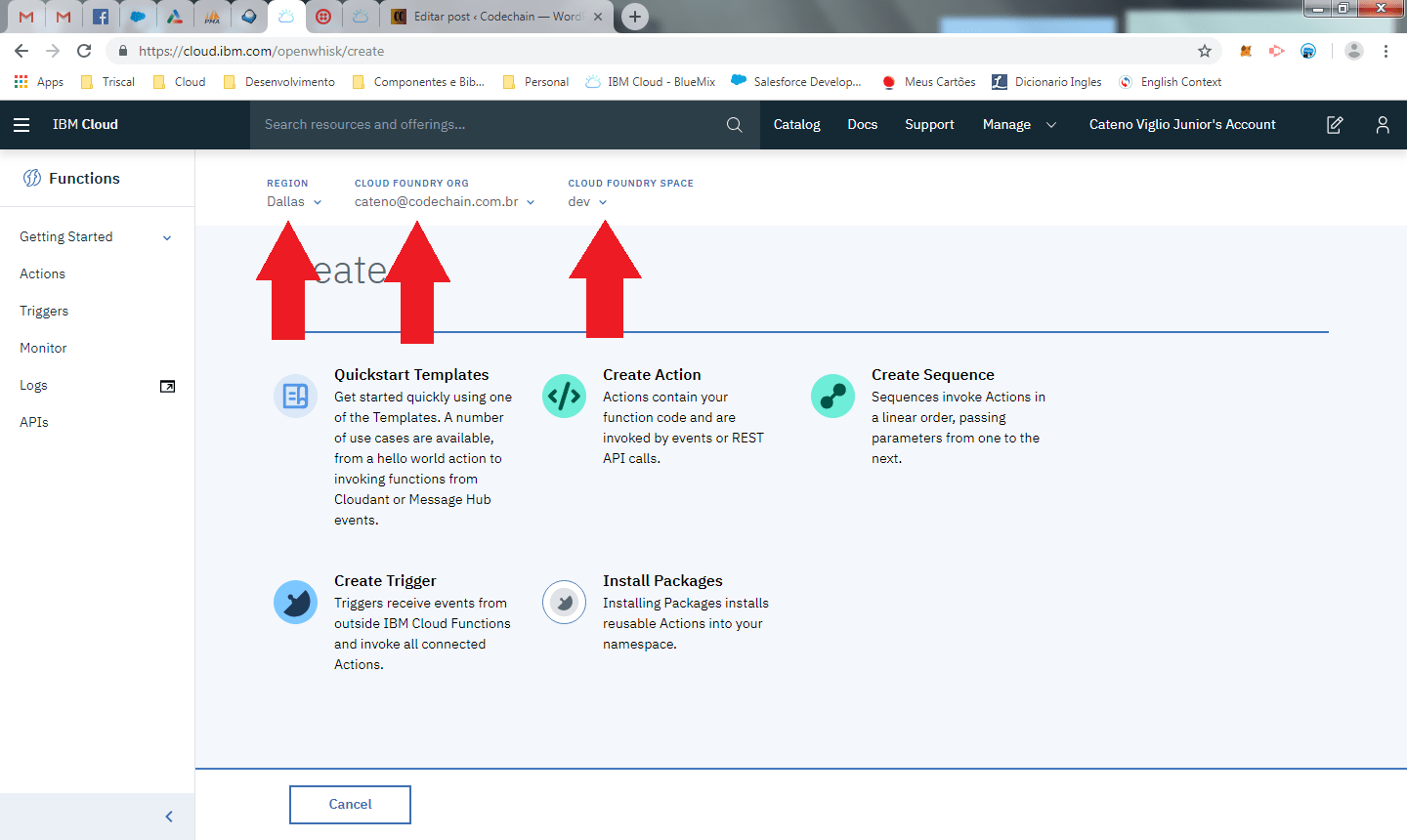Click the Create Action code icon
The image size is (1407, 840).
[564, 396]
